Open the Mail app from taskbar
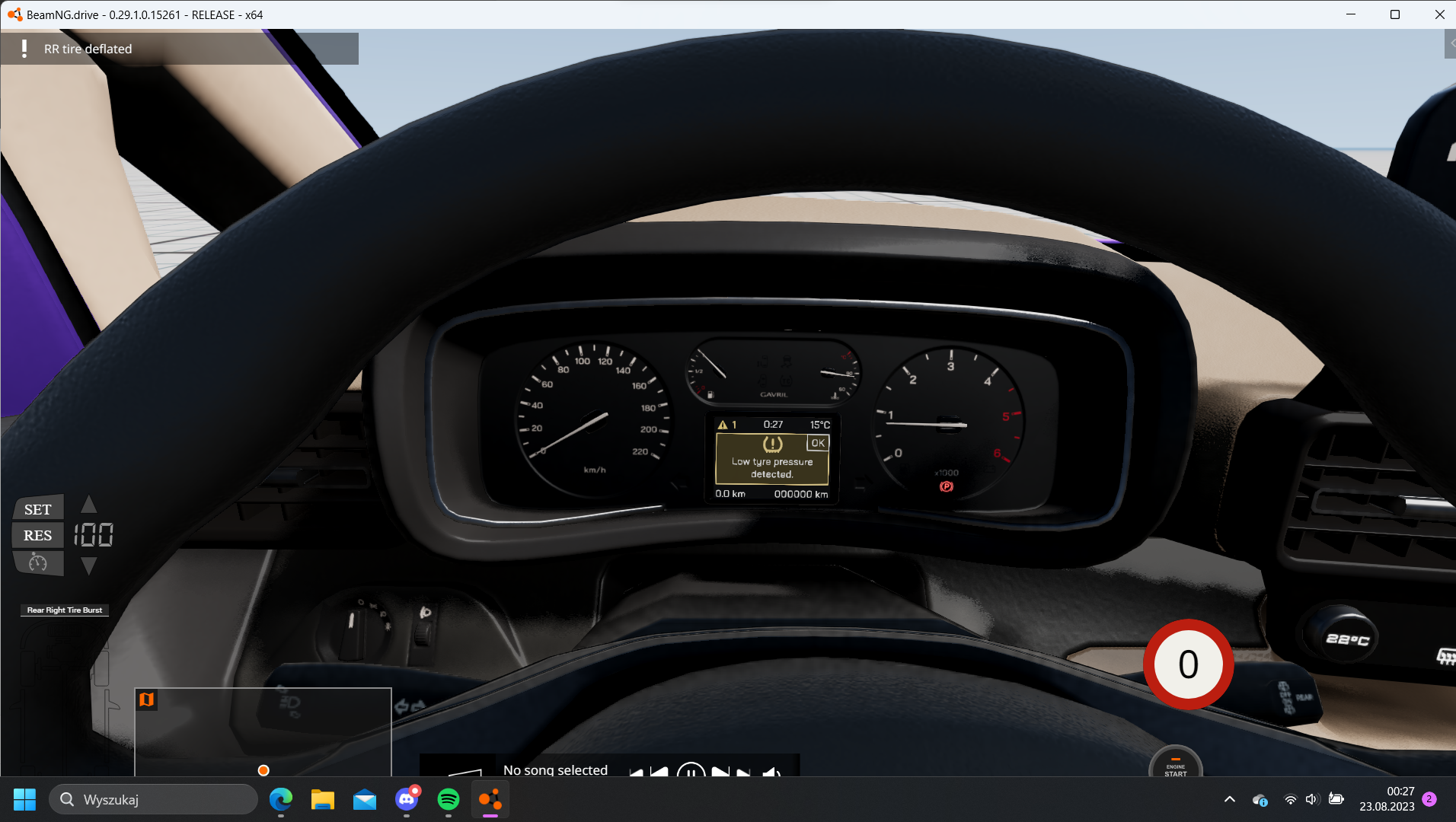Viewport: 1456px width, 822px height. (365, 799)
